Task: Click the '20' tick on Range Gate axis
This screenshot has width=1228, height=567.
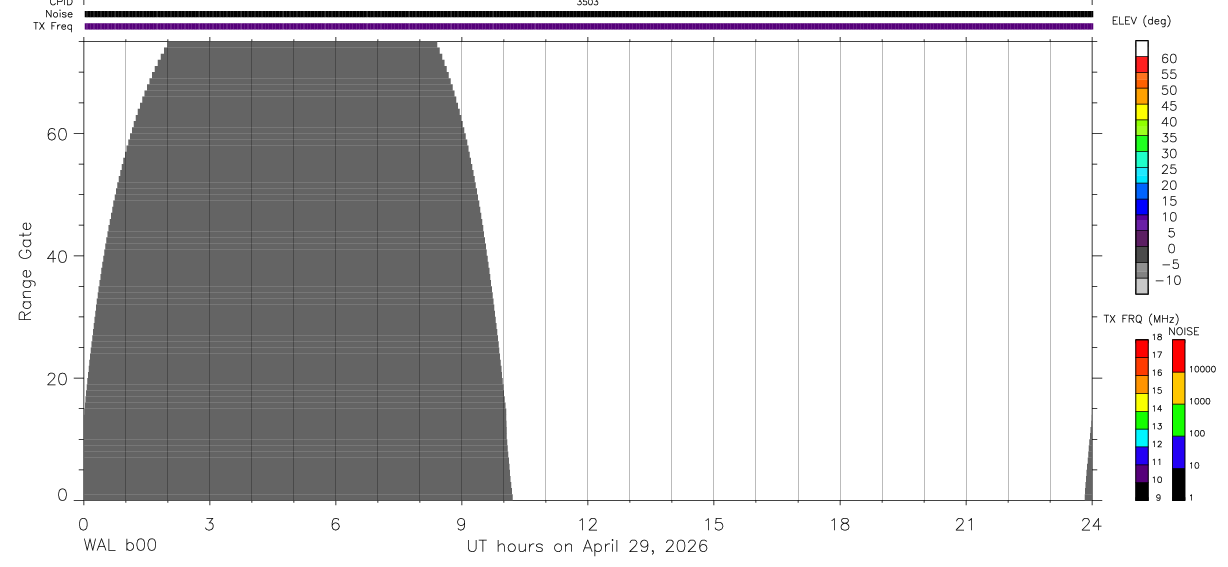Action: click(56, 379)
